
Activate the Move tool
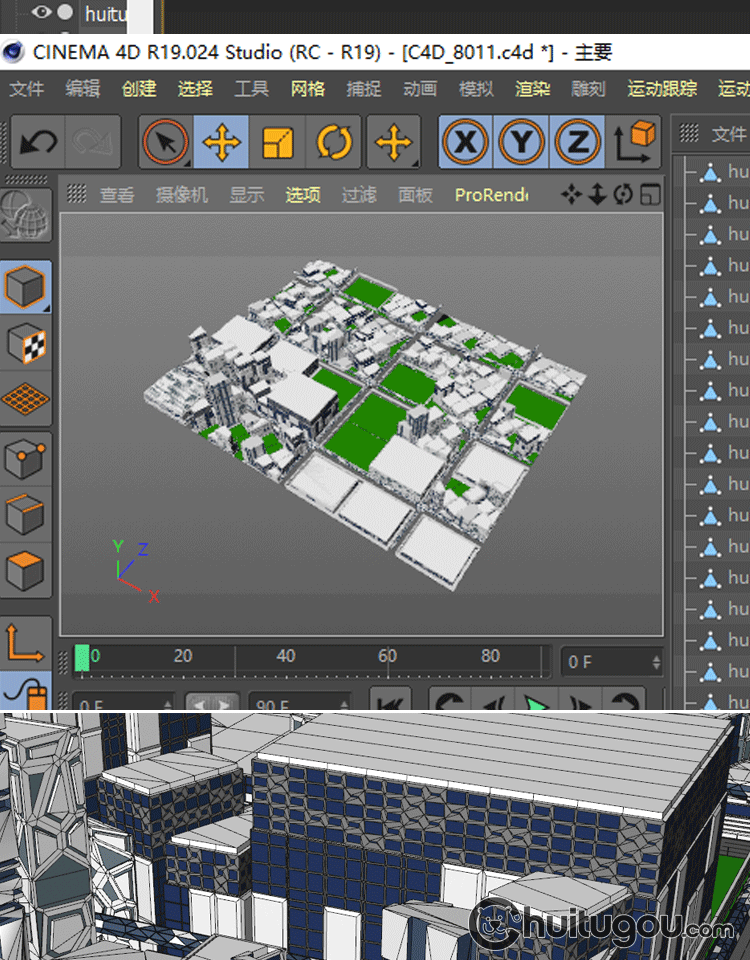(x=221, y=142)
